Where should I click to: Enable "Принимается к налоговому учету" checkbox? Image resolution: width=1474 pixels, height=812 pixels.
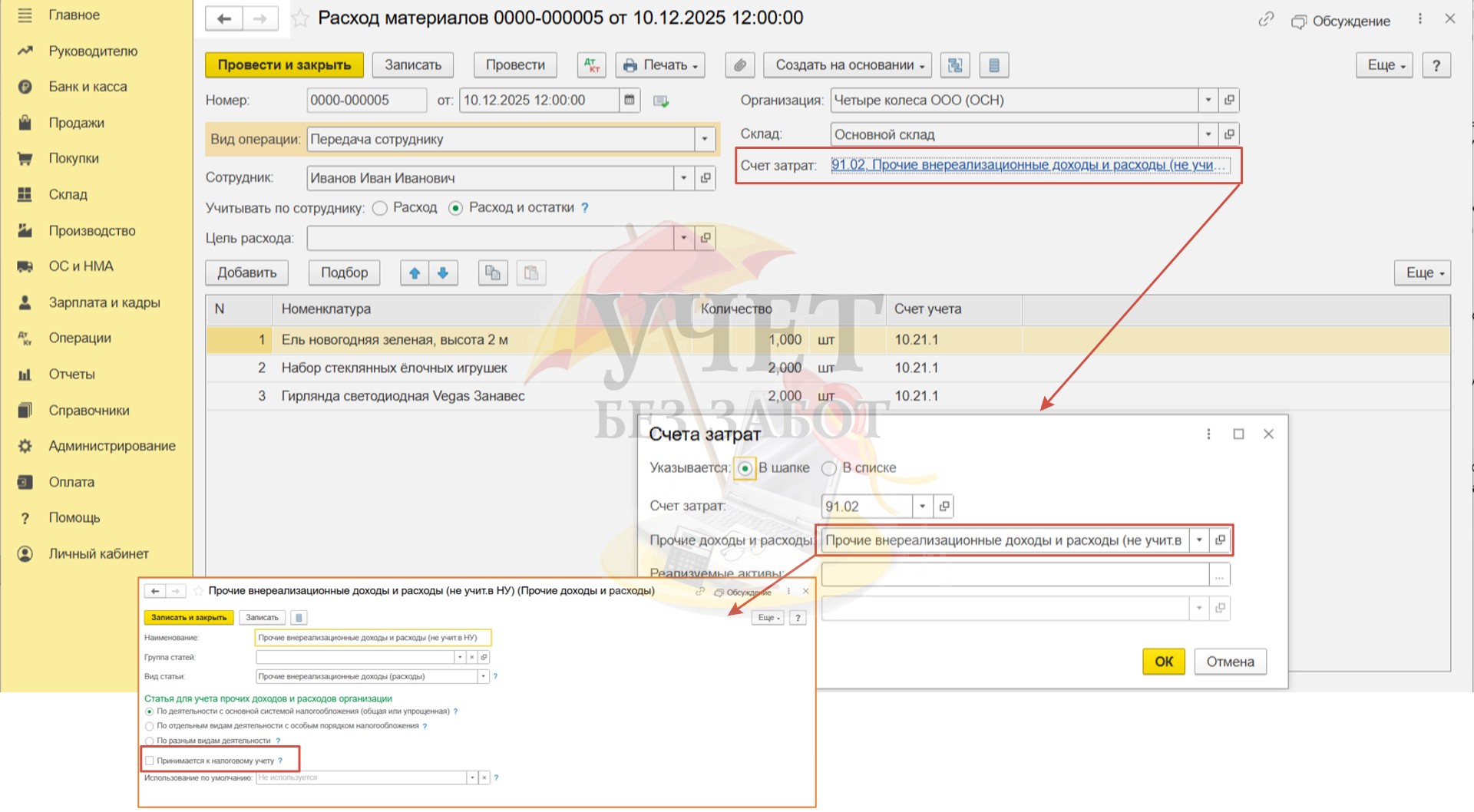click(150, 761)
